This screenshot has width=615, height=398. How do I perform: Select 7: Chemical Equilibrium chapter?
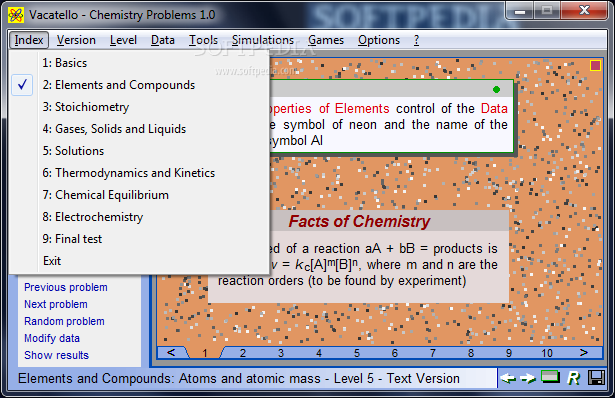point(139,195)
